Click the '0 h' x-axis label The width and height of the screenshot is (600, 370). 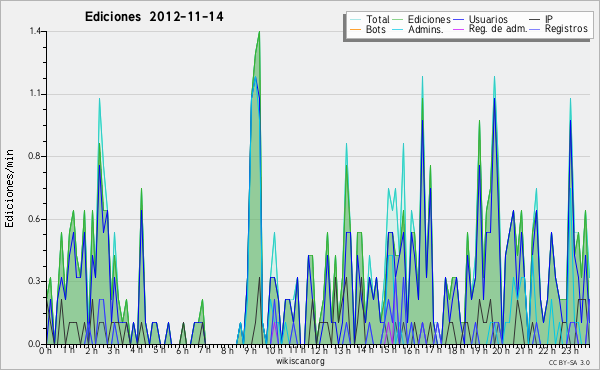coord(45,351)
